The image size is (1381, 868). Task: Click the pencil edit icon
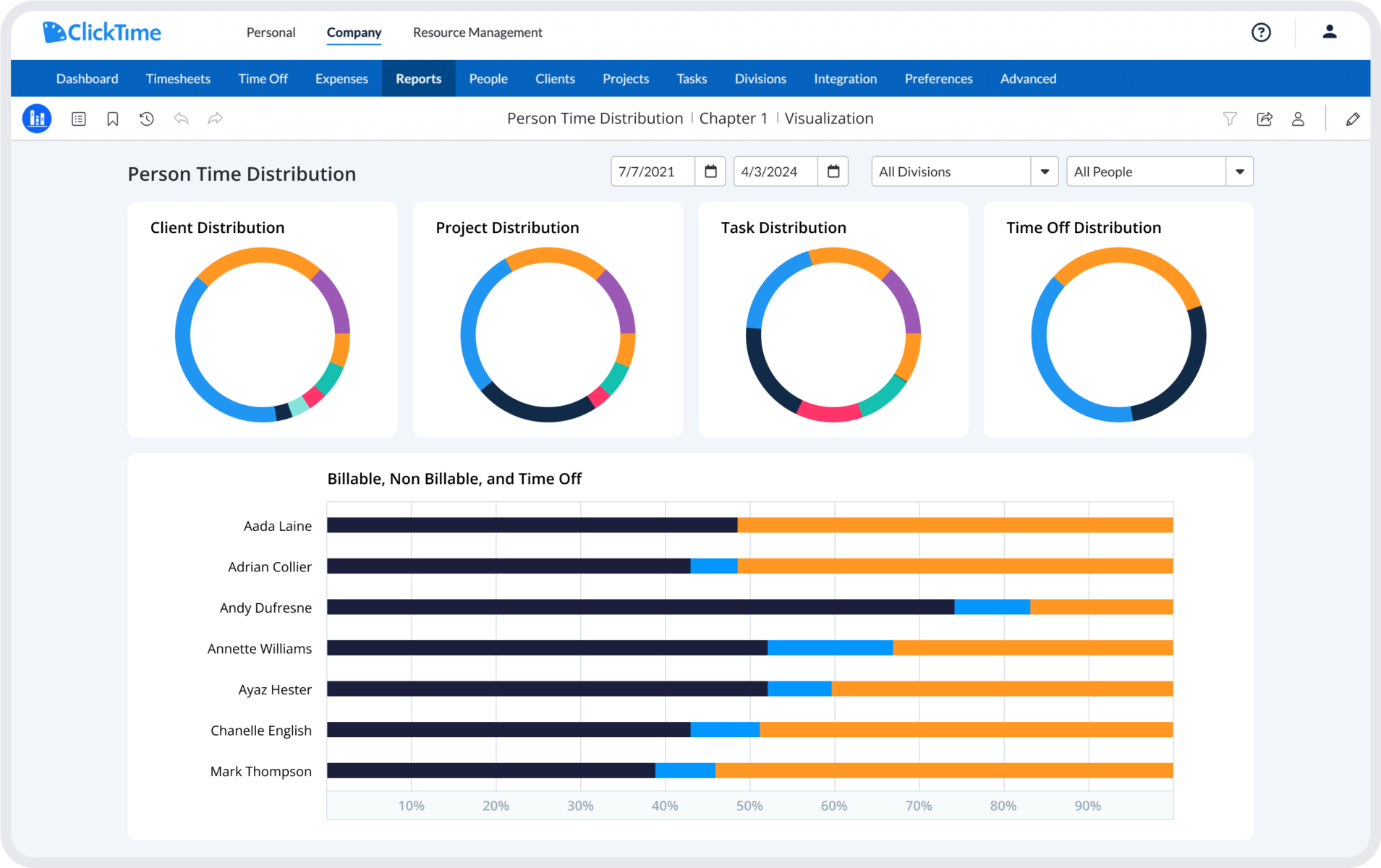point(1353,119)
